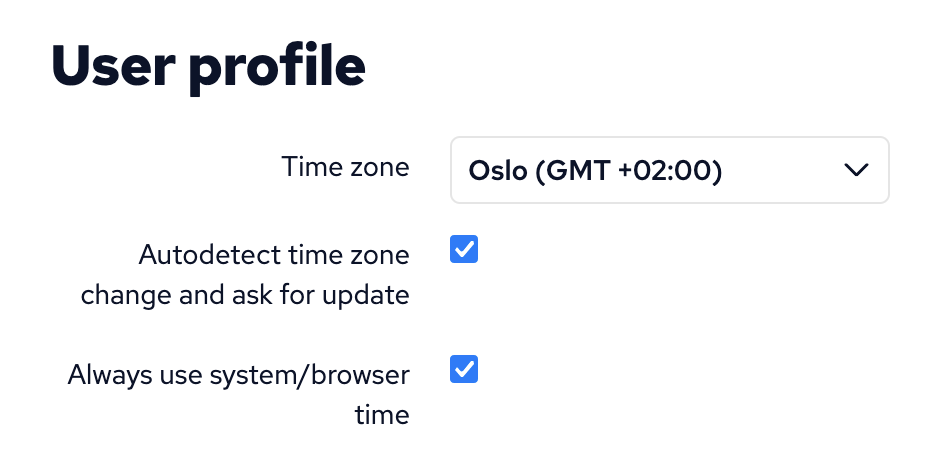Select the Oslo (GMT +02:00) value text
Screen dimensions: 952x472
[x=595, y=171]
